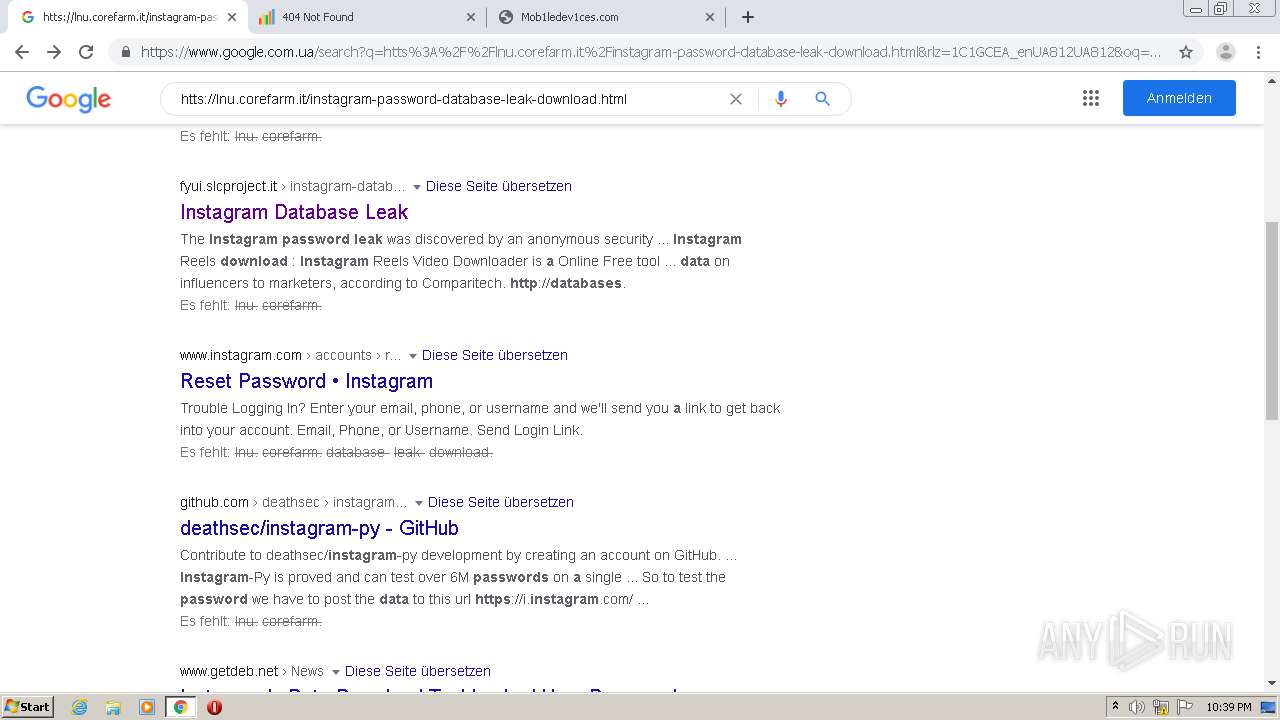
Task: Click the scrollbar up arrow
Action: (1272, 80)
